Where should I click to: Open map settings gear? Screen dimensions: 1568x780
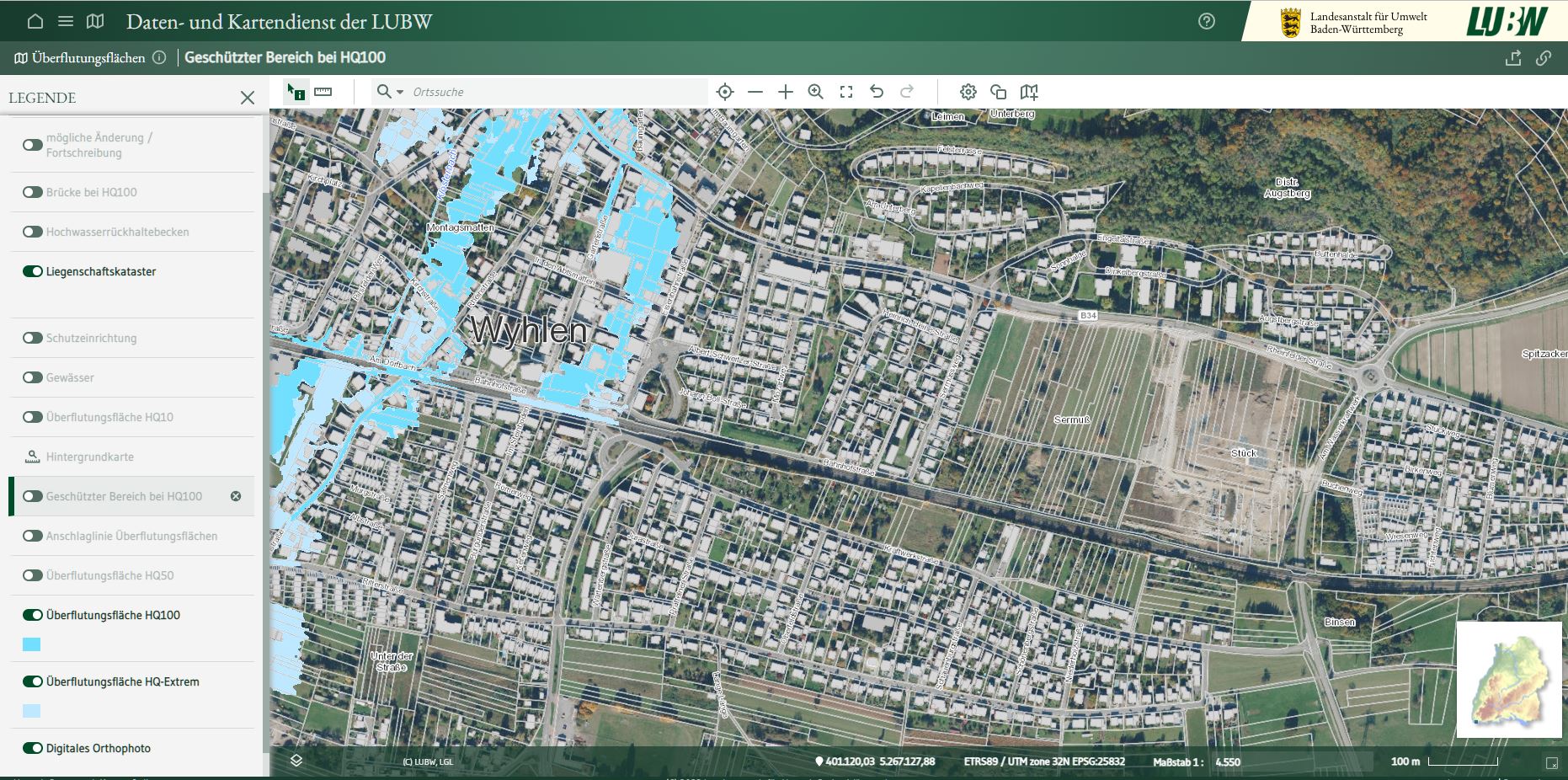click(x=968, y=92)
